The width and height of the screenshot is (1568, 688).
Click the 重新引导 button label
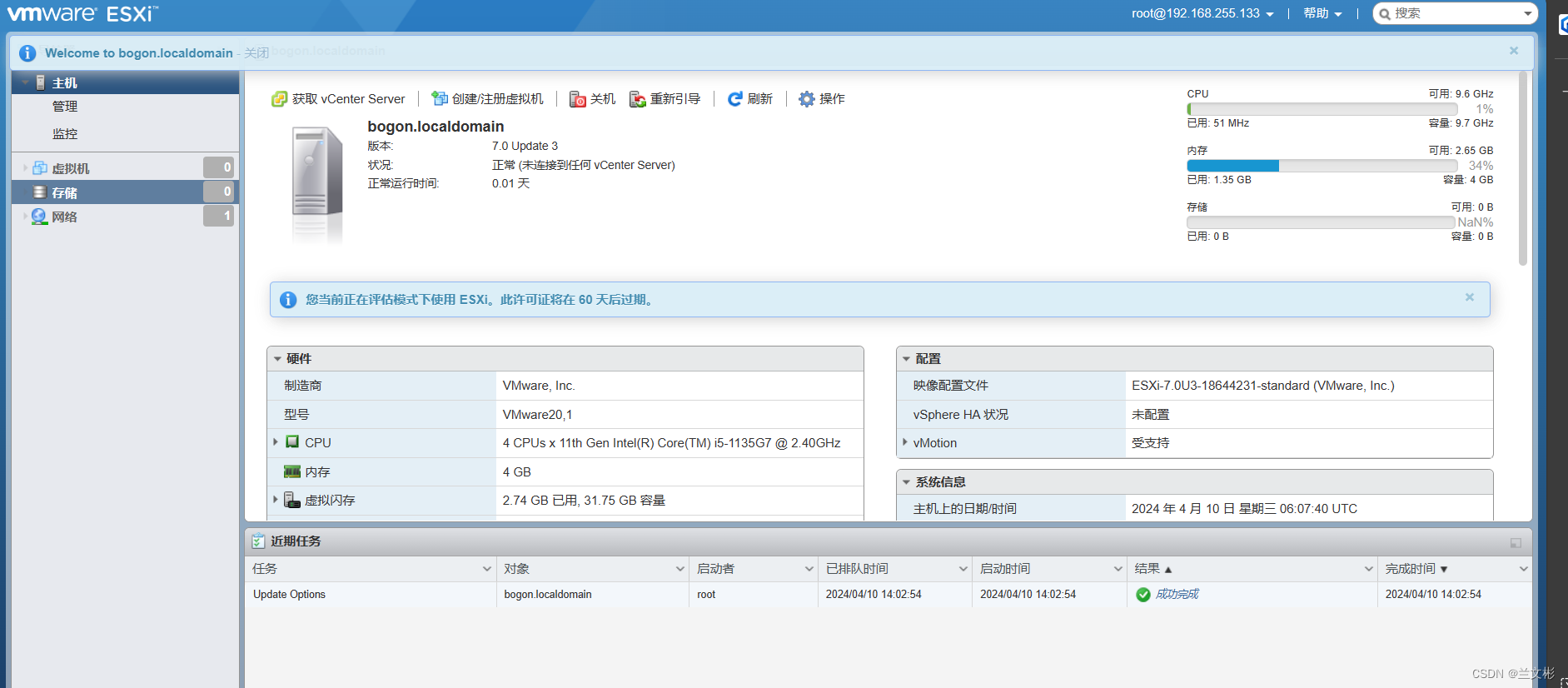(675, 99)
